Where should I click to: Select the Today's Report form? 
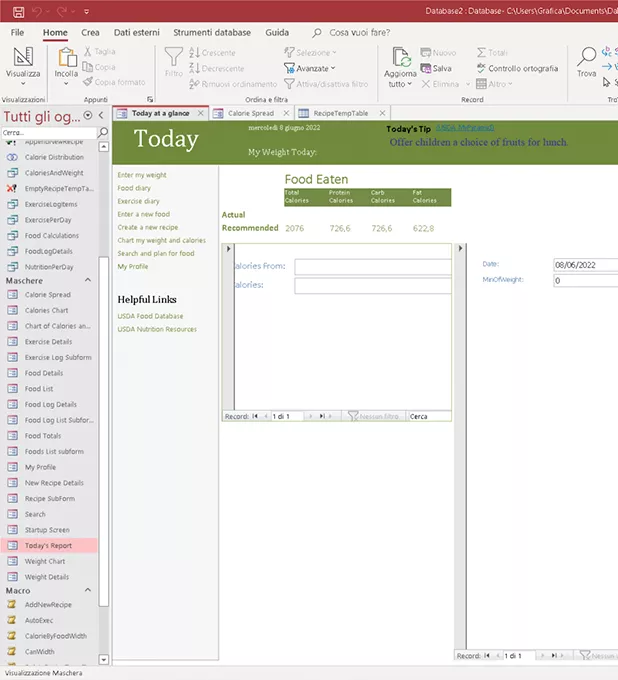click(49, 546)
